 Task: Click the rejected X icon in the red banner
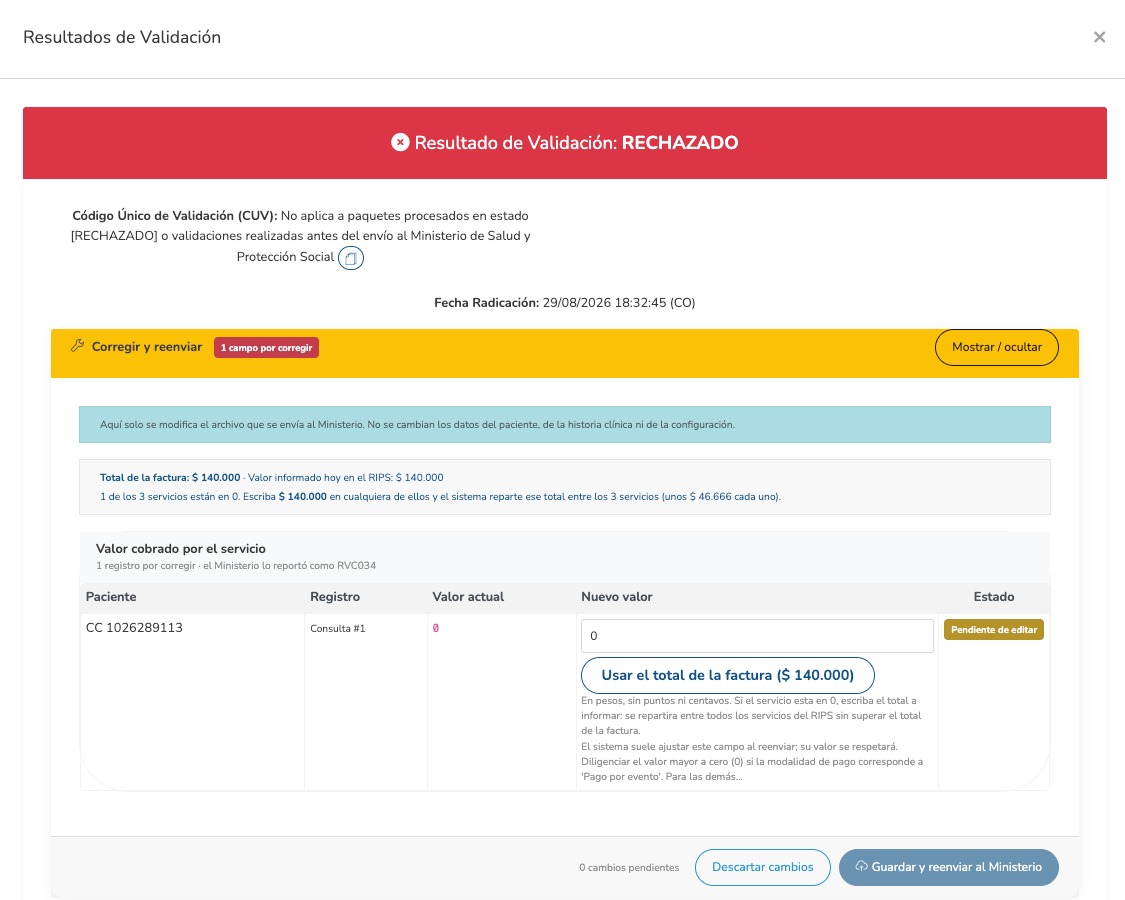[x=400, y=142]
